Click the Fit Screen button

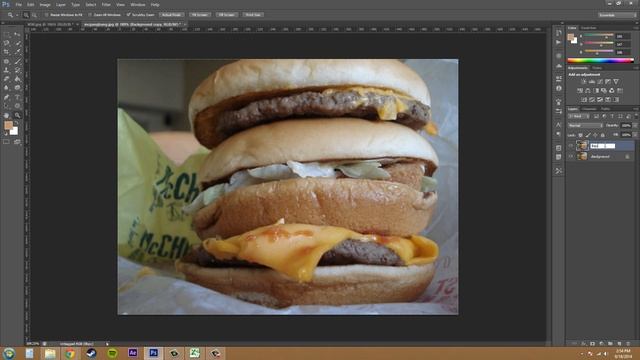click(x=200, y=15)
